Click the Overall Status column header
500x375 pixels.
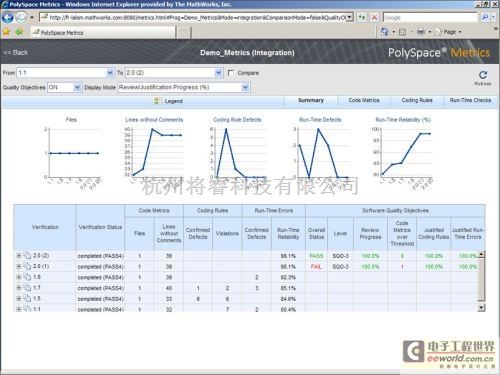pos(316,233)
